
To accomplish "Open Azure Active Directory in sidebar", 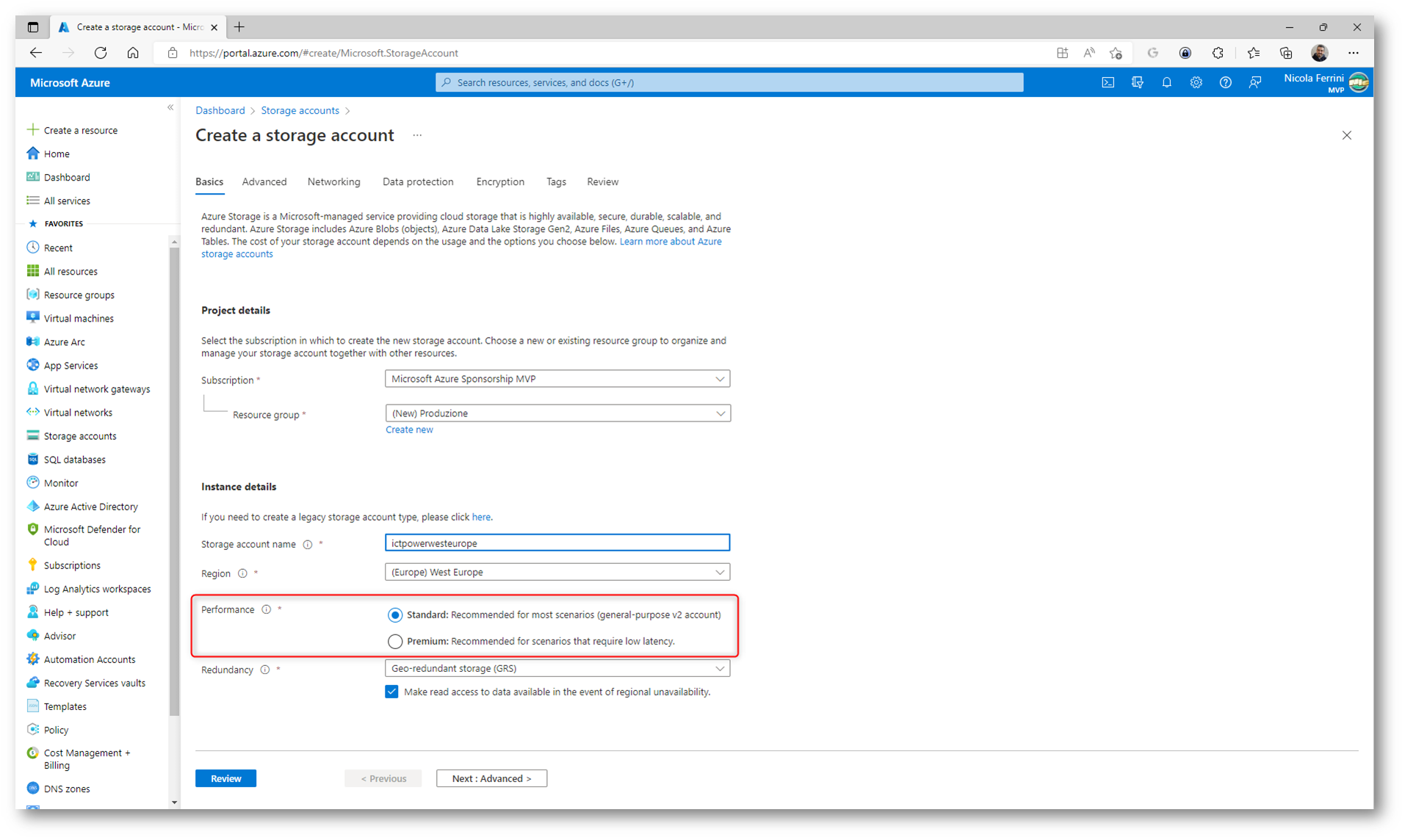I will [90, 507].
